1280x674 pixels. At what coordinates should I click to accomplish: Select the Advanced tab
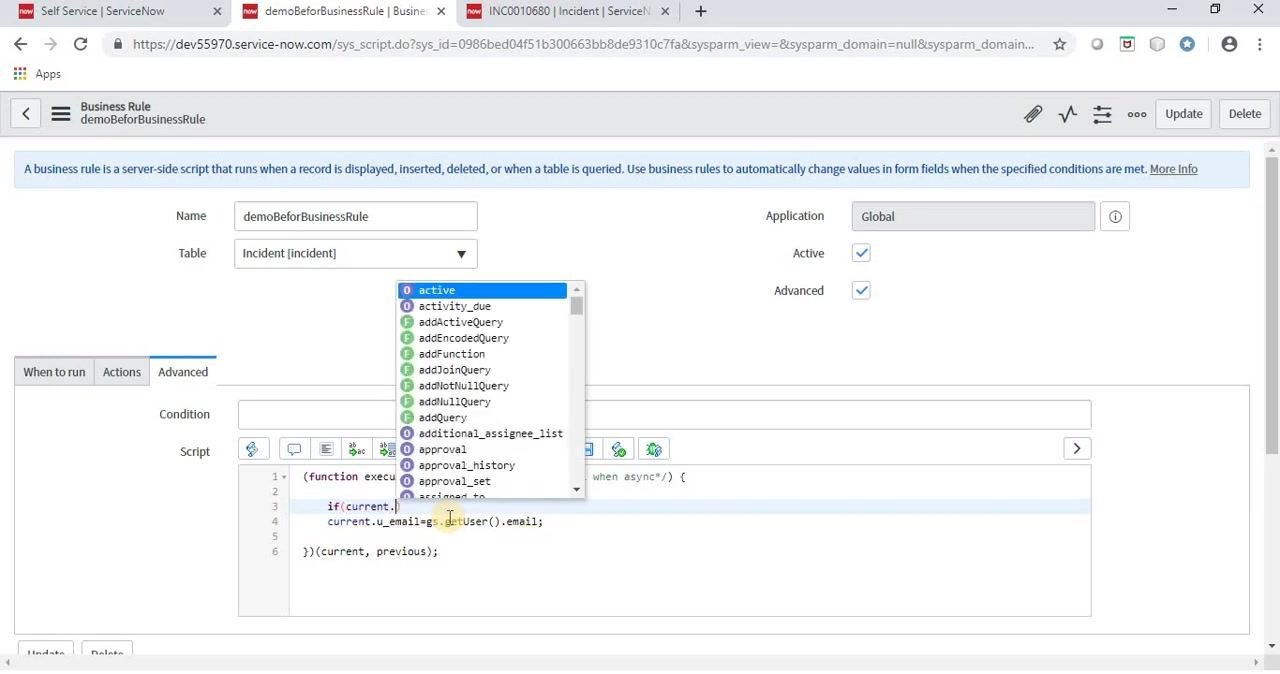coord(183,372)
